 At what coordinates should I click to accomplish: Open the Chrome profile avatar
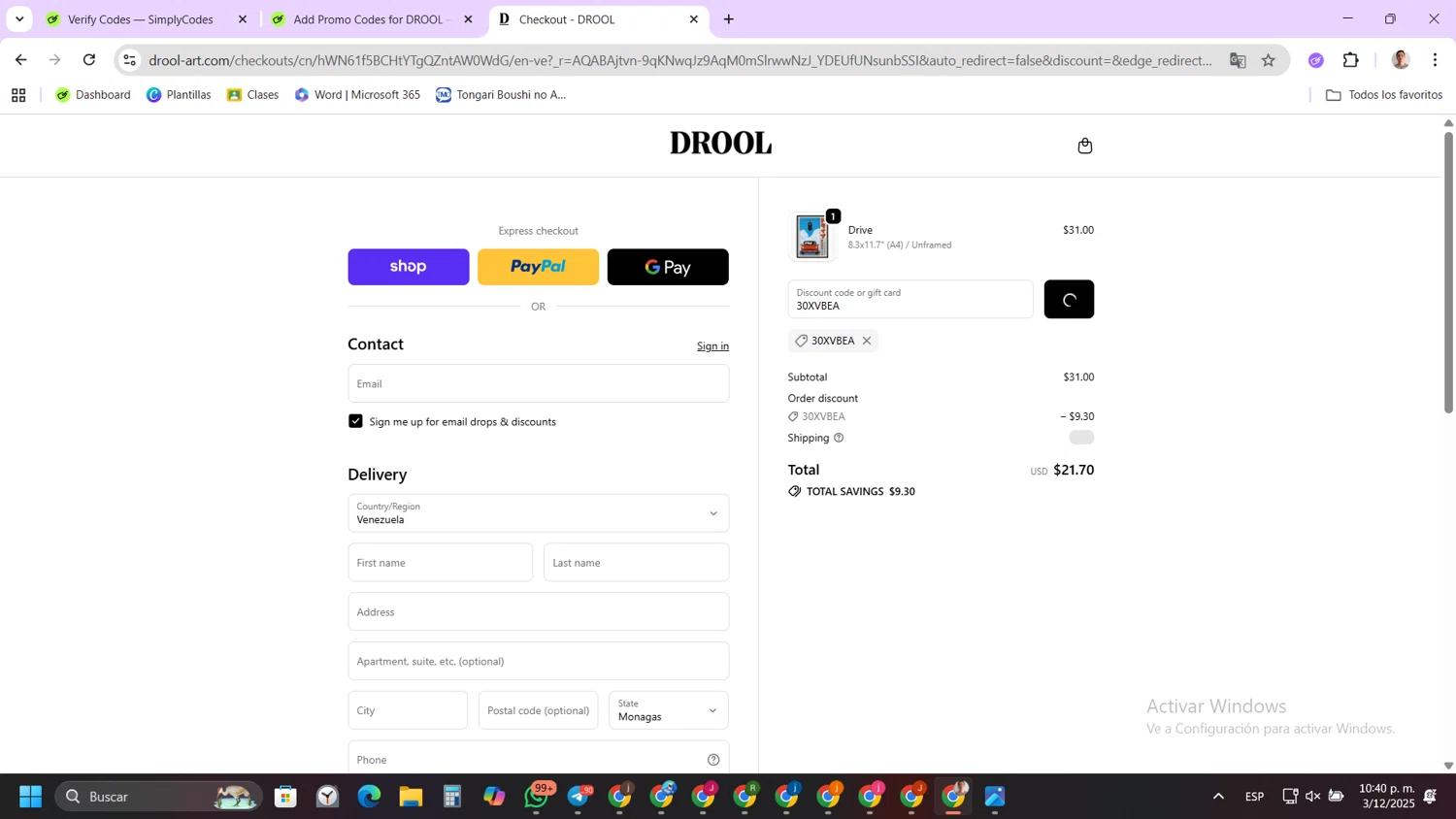click(1400, 60)
